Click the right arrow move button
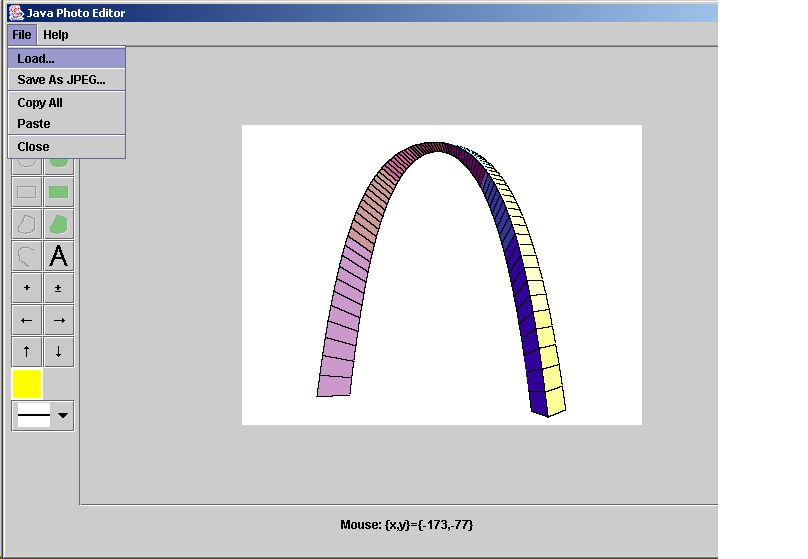 tap(59, 320)
